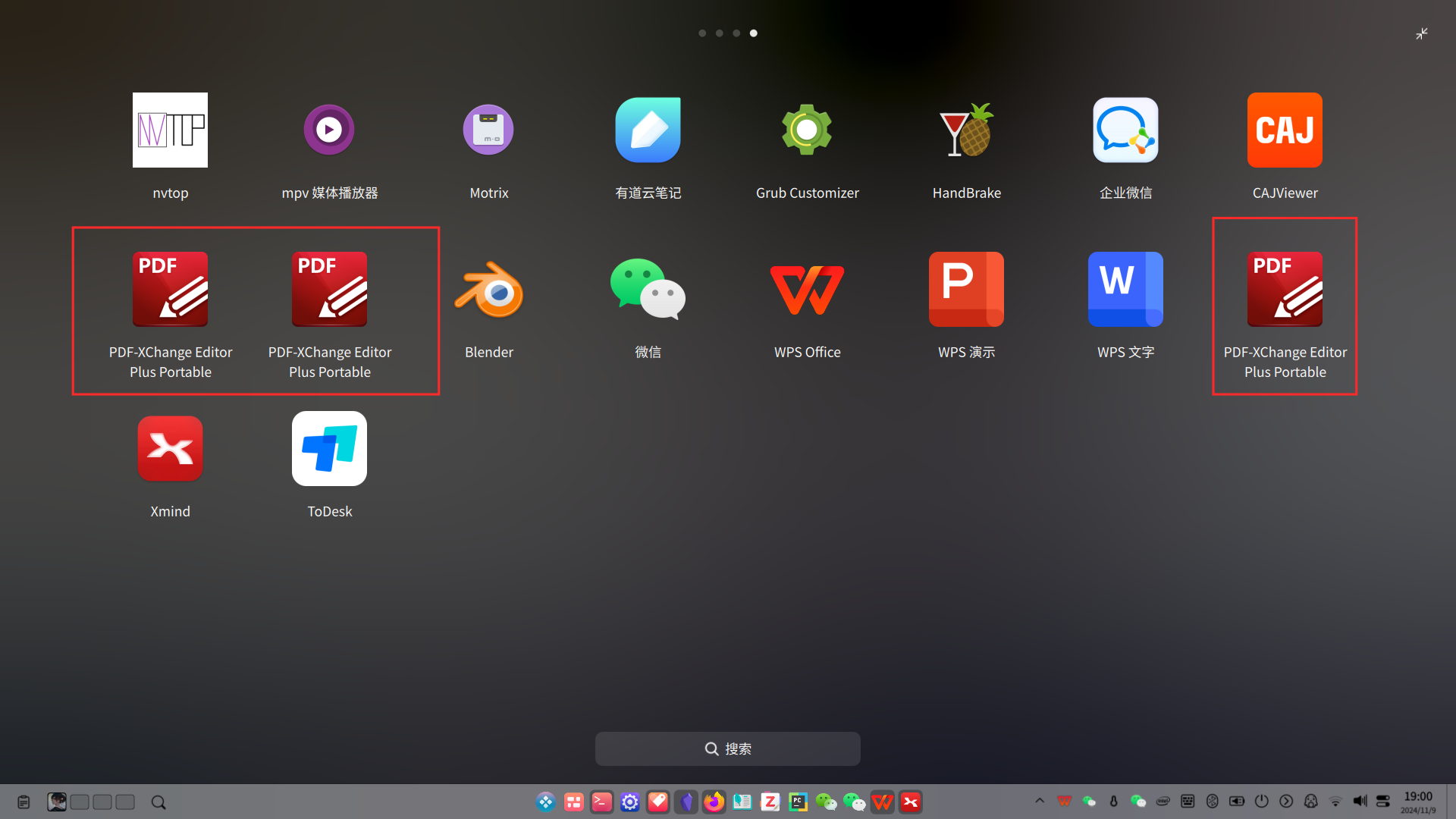Open the power button tray icon
Screen dimensions: 1456x819
coord(1261,801)
